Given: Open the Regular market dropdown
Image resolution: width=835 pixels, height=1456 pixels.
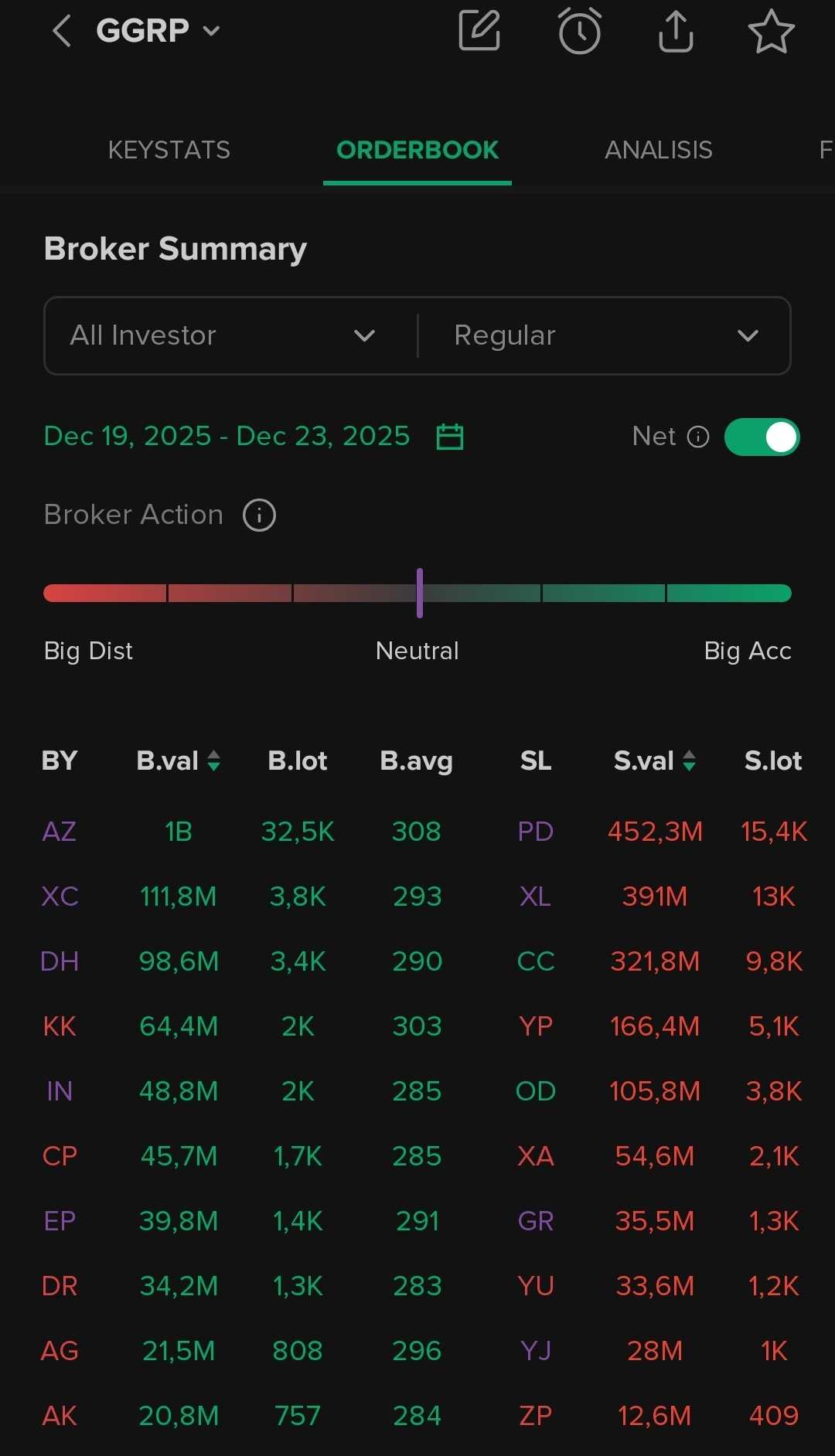Looking at the screenshot, I should (605, 335).
